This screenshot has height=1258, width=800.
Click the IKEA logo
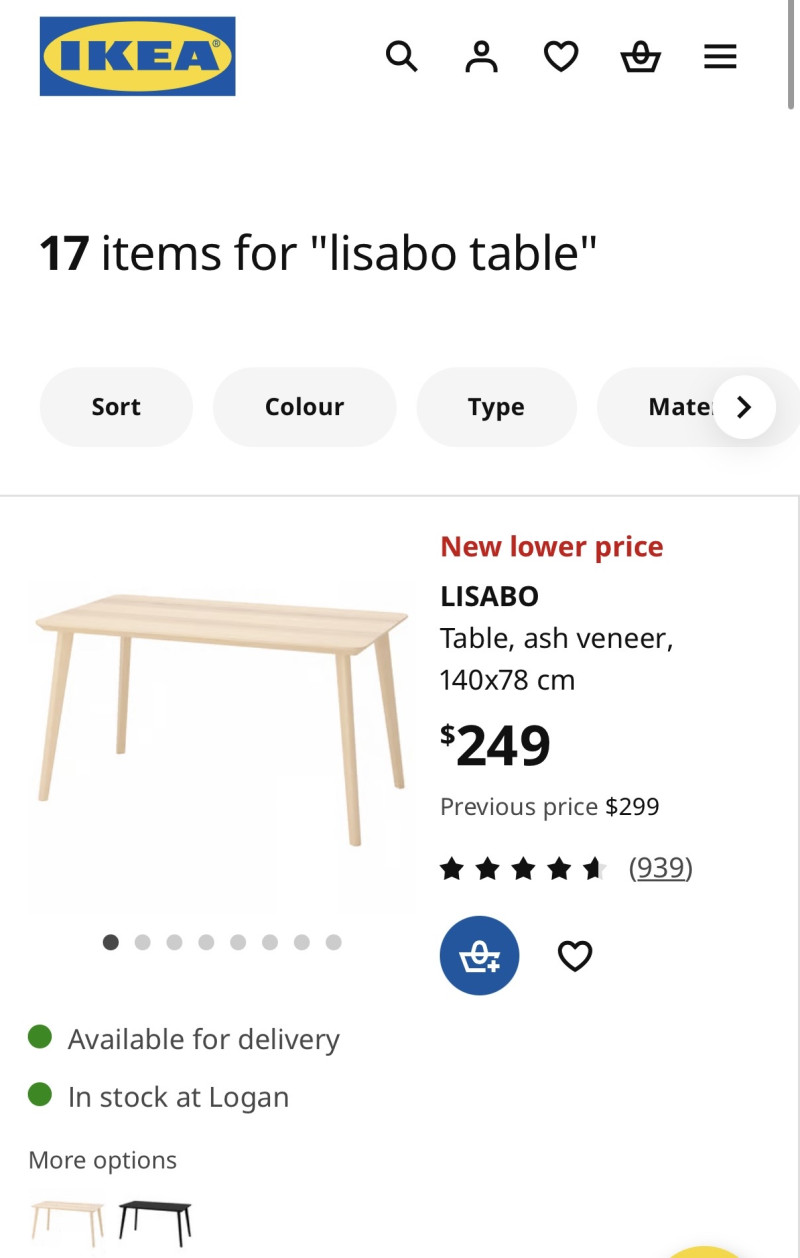[x=137, y=56]
